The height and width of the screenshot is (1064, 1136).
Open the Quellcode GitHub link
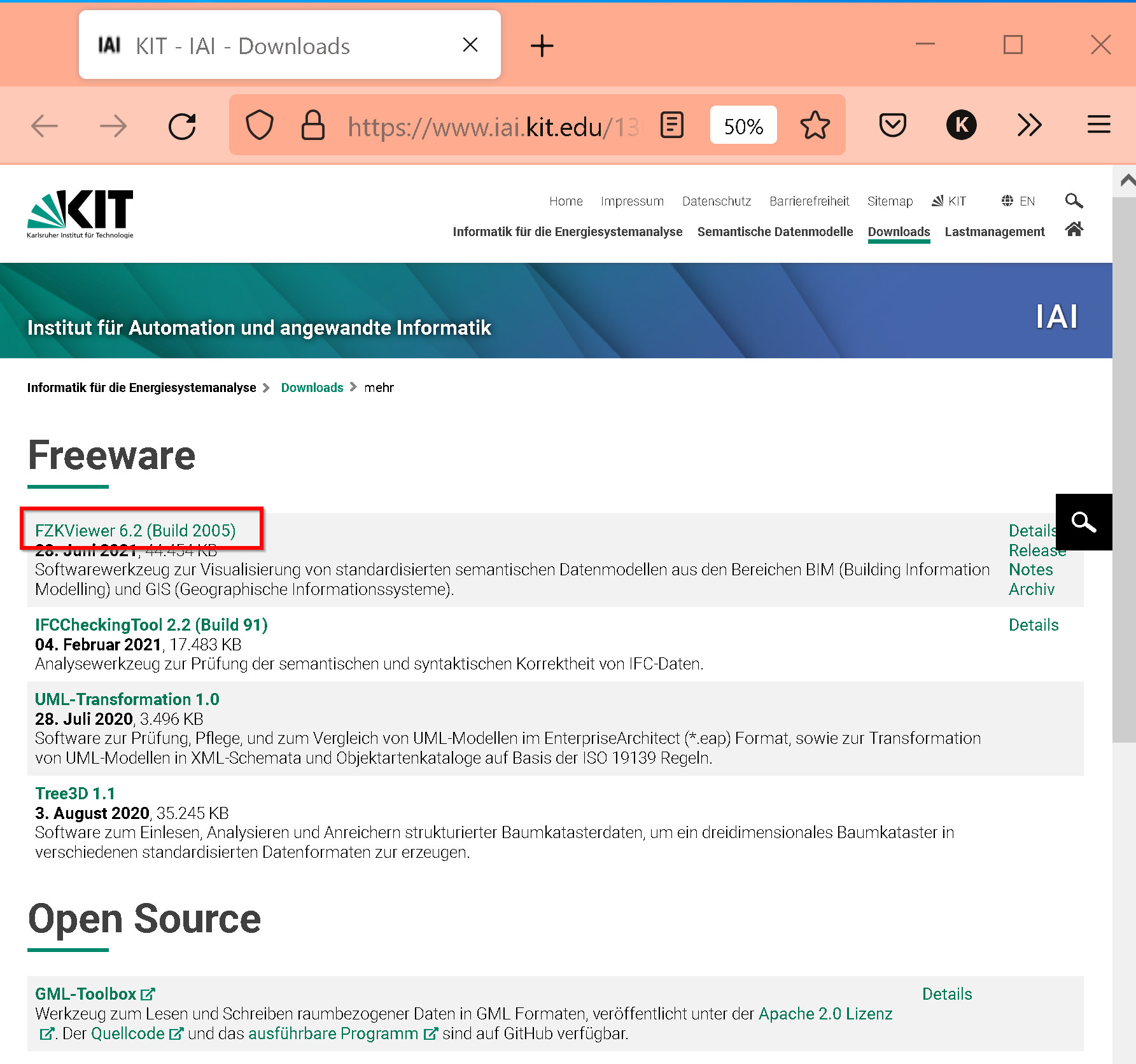point(137,1033)
